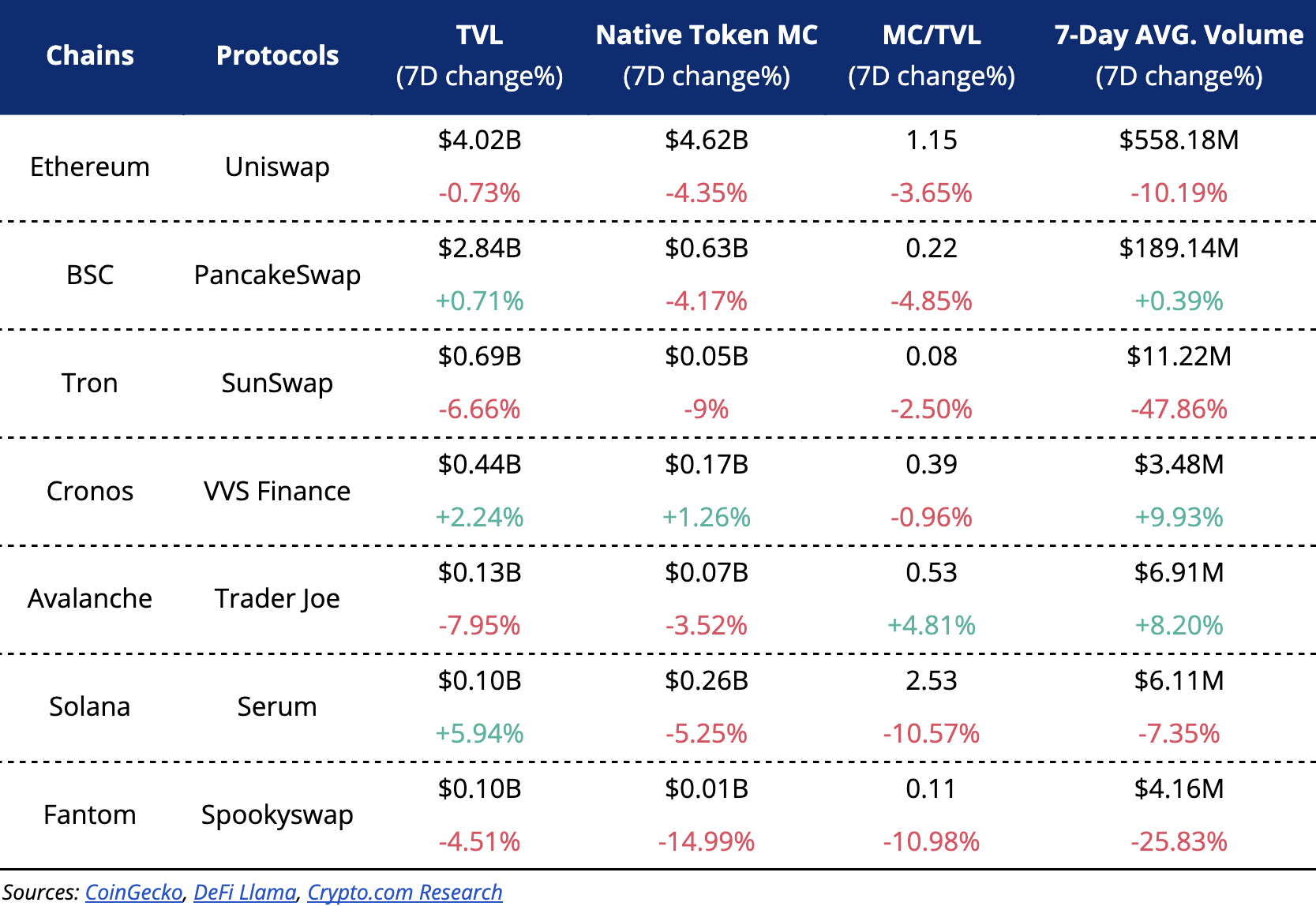Screen dimensions: 1316x906
Task: Click the Chains column header
Action: click(x=90, y=55)
